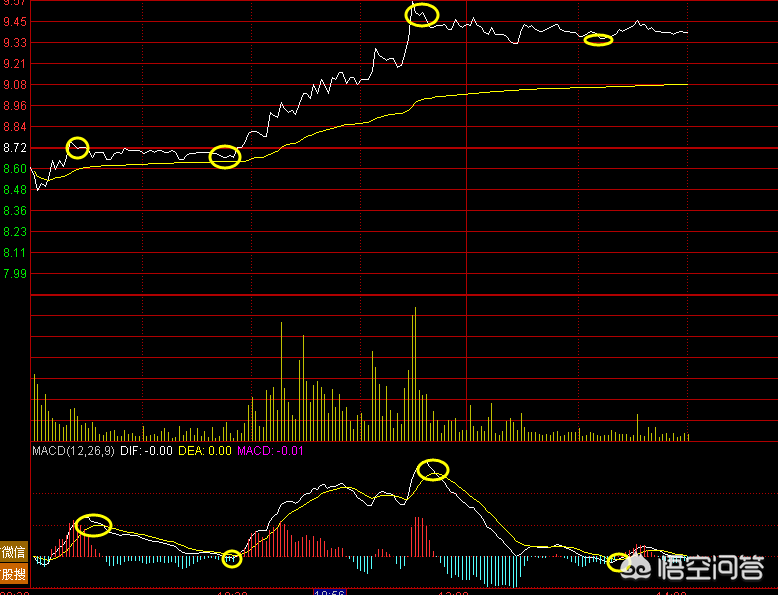Click the white 8.72 price axis label

click(x=15, y=148)
